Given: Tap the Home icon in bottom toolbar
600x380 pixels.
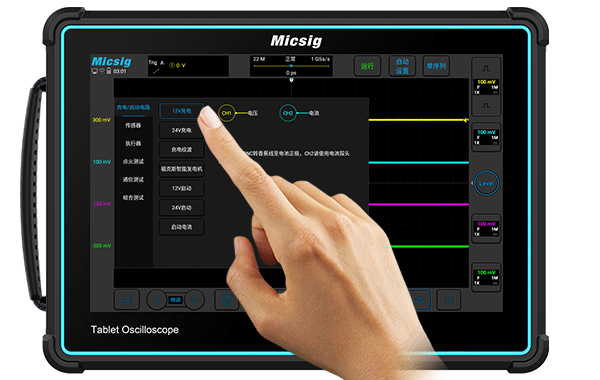Looking at the screenshot, I should 127,300.
